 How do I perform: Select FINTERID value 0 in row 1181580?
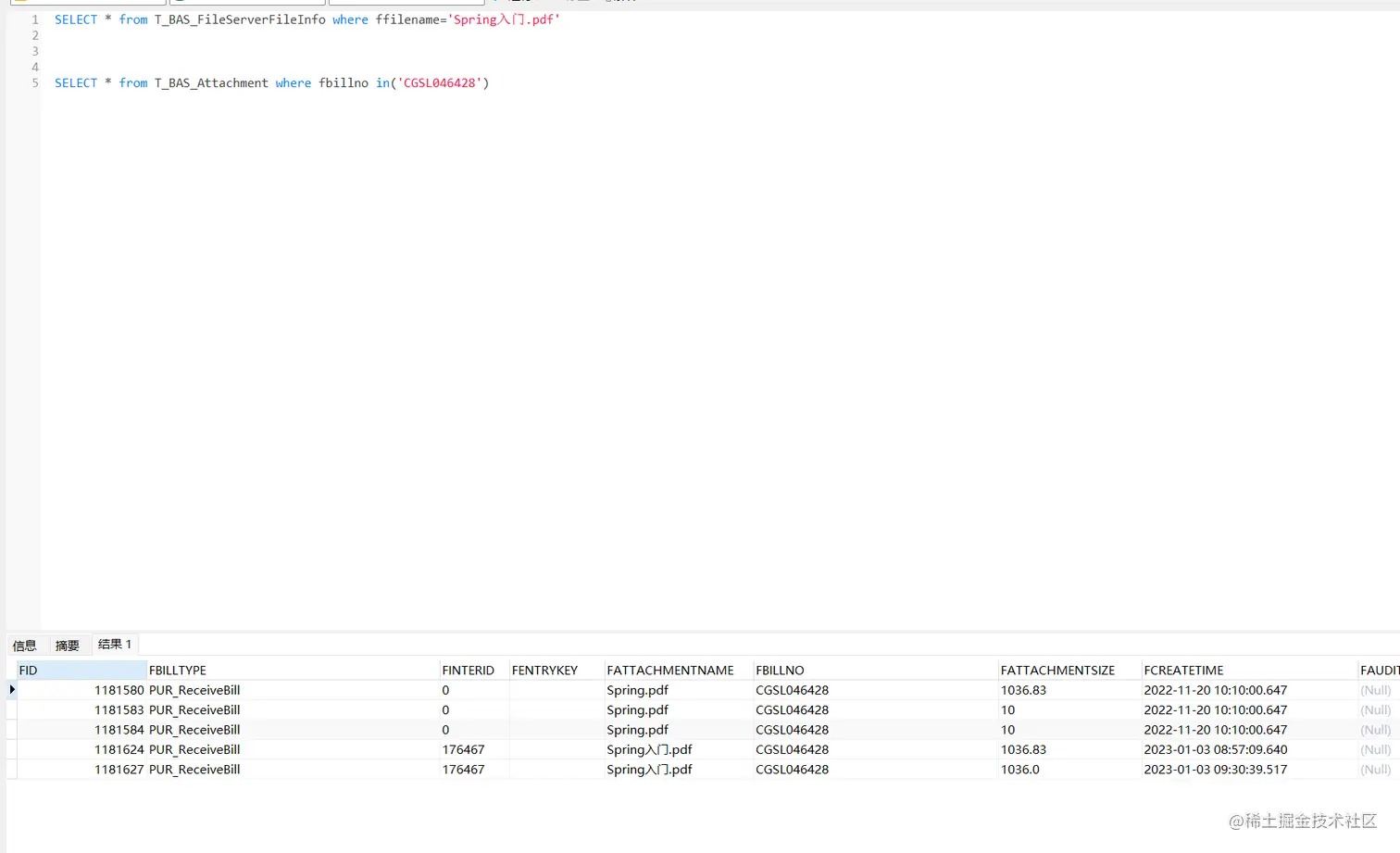point(445,690)
